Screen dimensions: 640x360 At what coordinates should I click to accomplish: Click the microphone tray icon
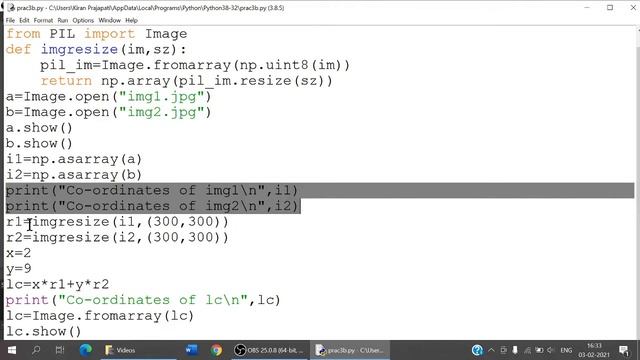tap(515, 350)
